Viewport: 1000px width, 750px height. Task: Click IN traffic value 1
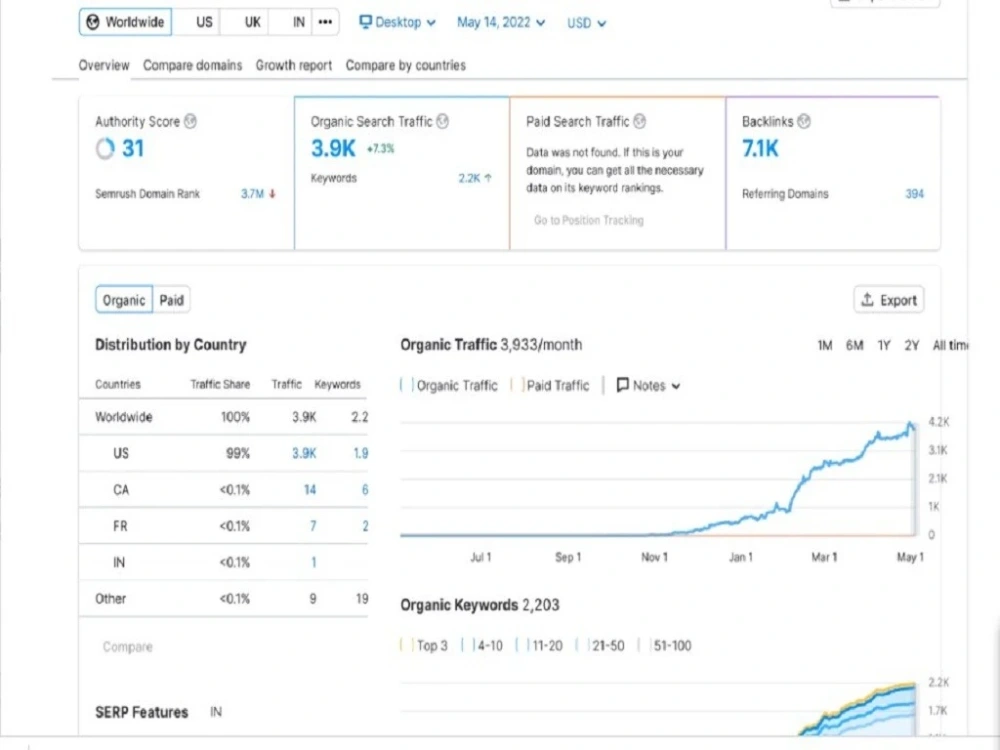point(314,562)
